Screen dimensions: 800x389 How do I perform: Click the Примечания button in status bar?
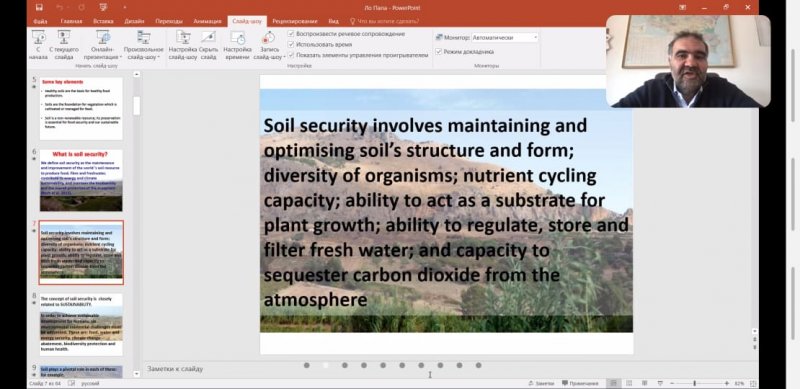pos(580,383)
